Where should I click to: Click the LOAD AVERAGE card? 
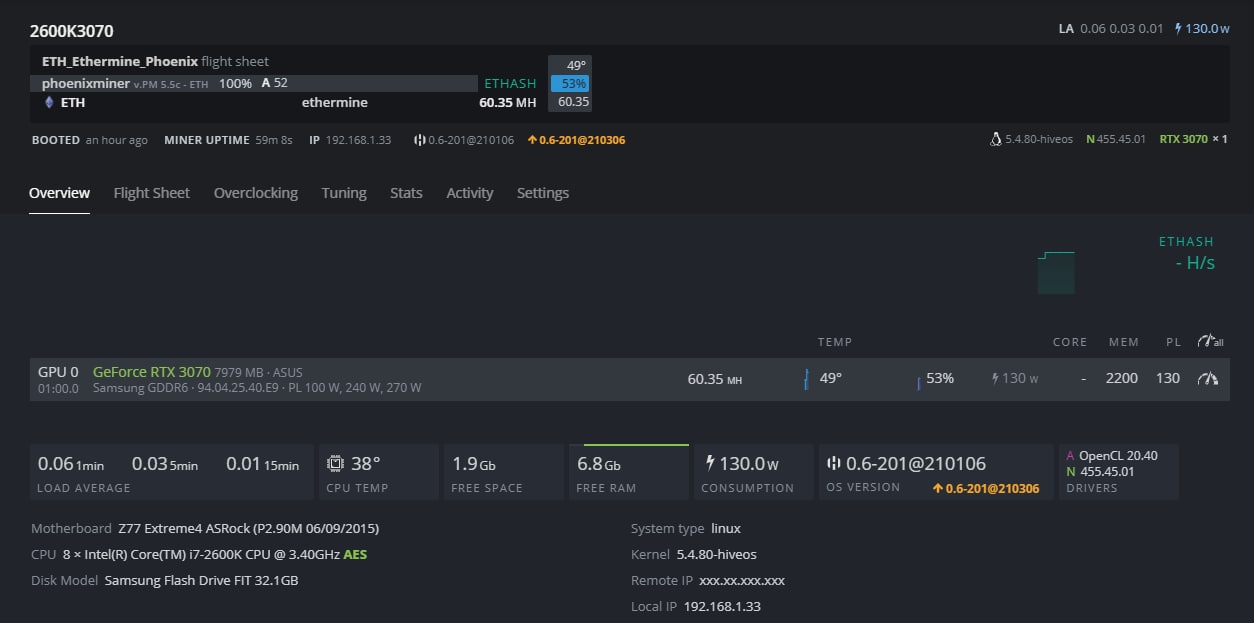click(x=171, y=472)
